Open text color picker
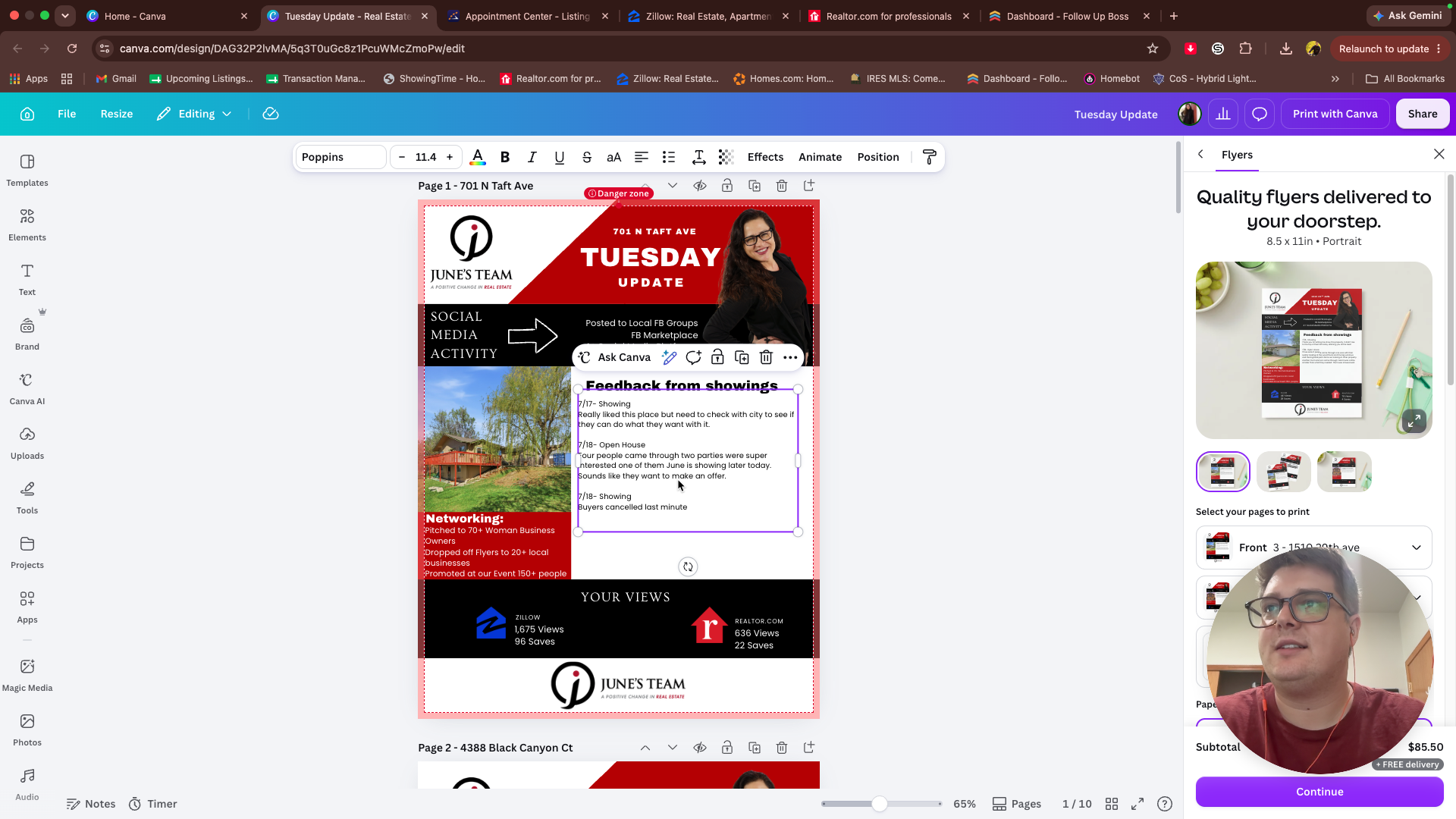This screenshot has width=1456, height=819. (x=478, y=157)
